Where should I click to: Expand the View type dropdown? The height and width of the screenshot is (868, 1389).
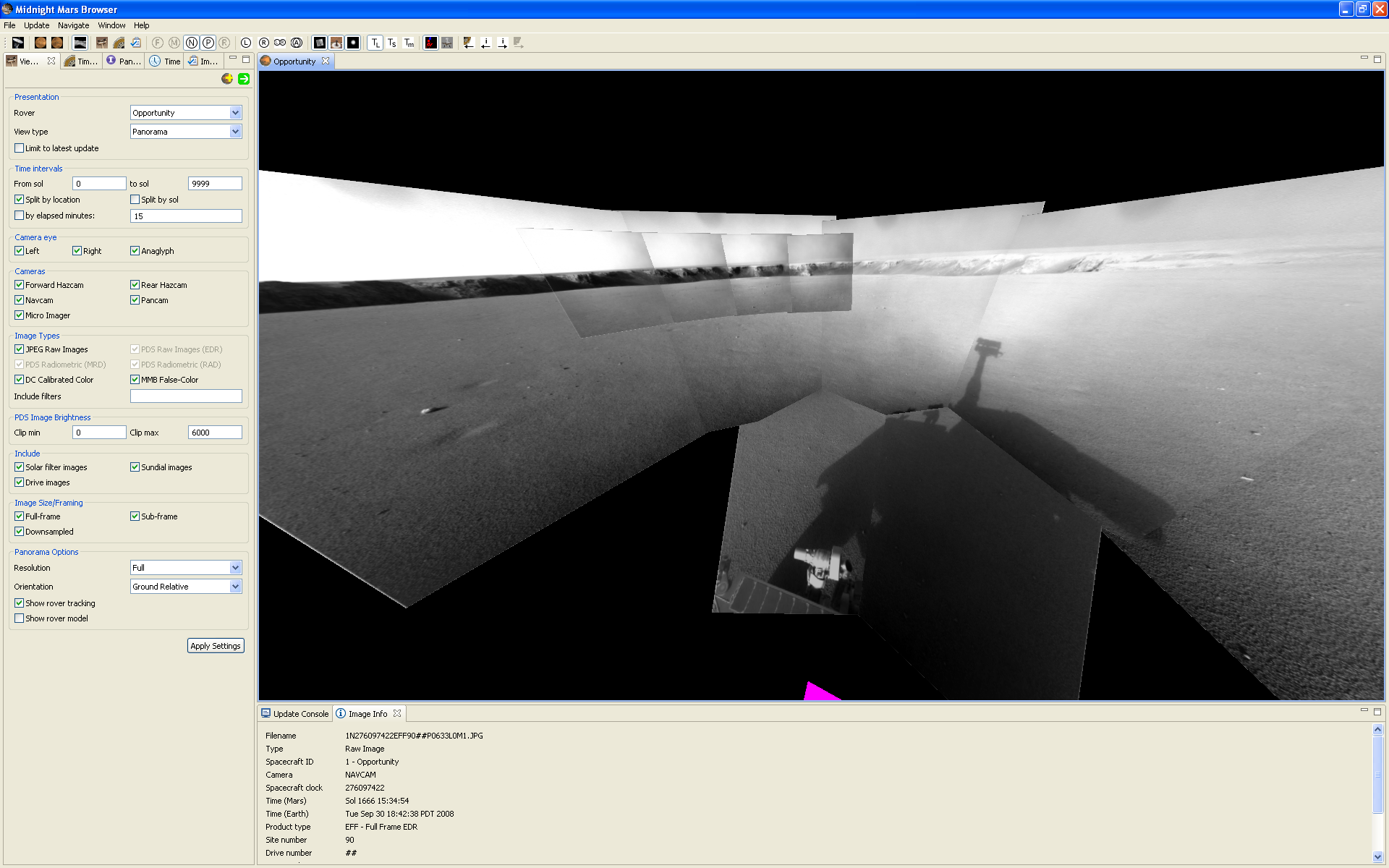click(x=235, y=132)
